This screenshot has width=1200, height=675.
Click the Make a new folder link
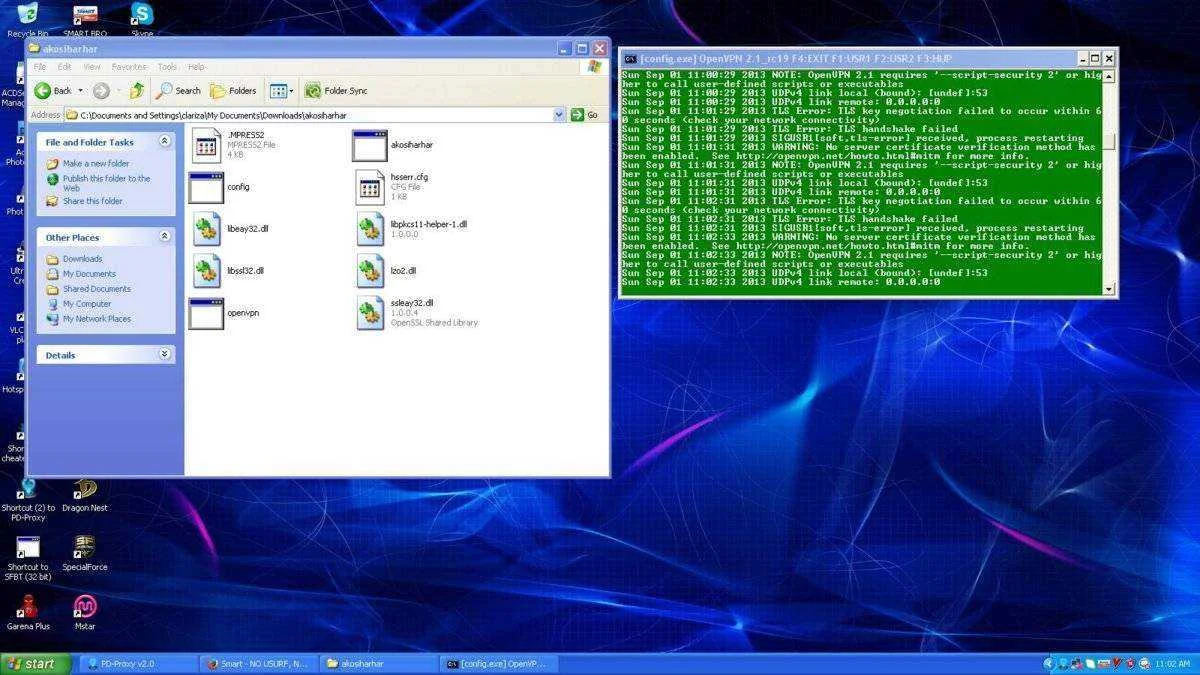(96, 163)
